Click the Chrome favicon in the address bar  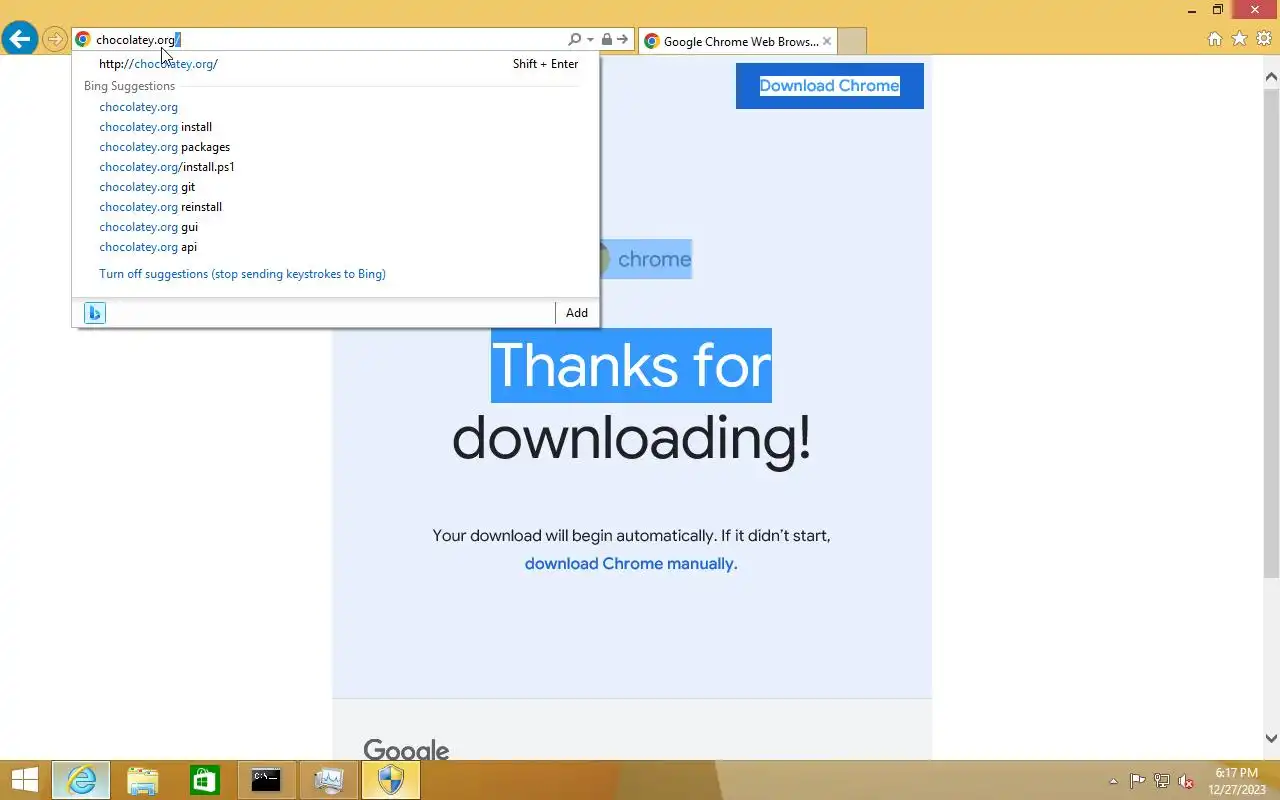pos(83,40)
